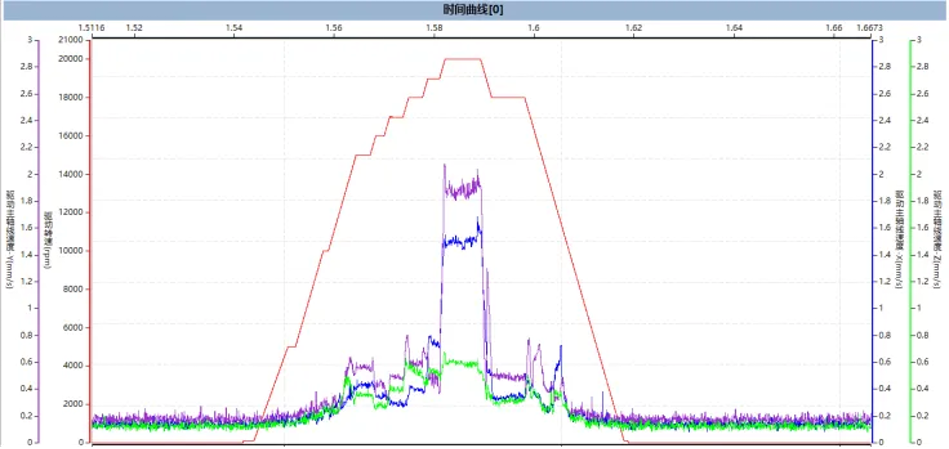The height and width of the screenshot is (449, 949).
Task: Click the blue axis vertical title text
Action: (897, 240)
